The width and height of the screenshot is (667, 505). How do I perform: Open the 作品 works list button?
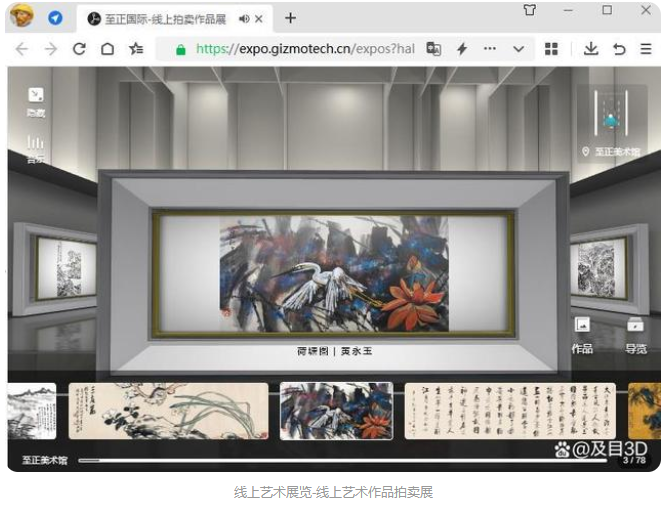[x=582, y=336]
